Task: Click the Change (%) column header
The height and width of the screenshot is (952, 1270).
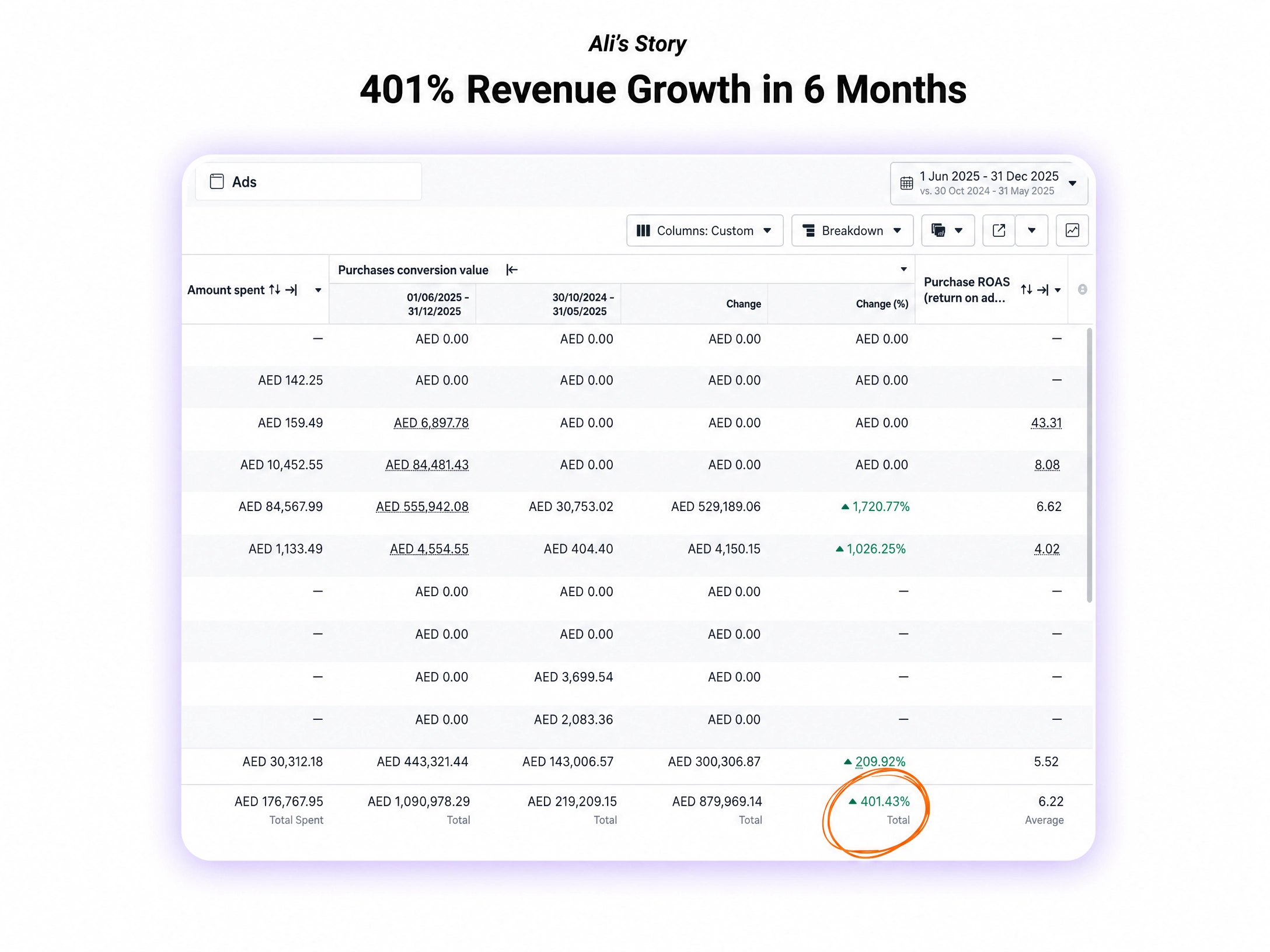Action: pyautogui.click(x=882, y=304)
